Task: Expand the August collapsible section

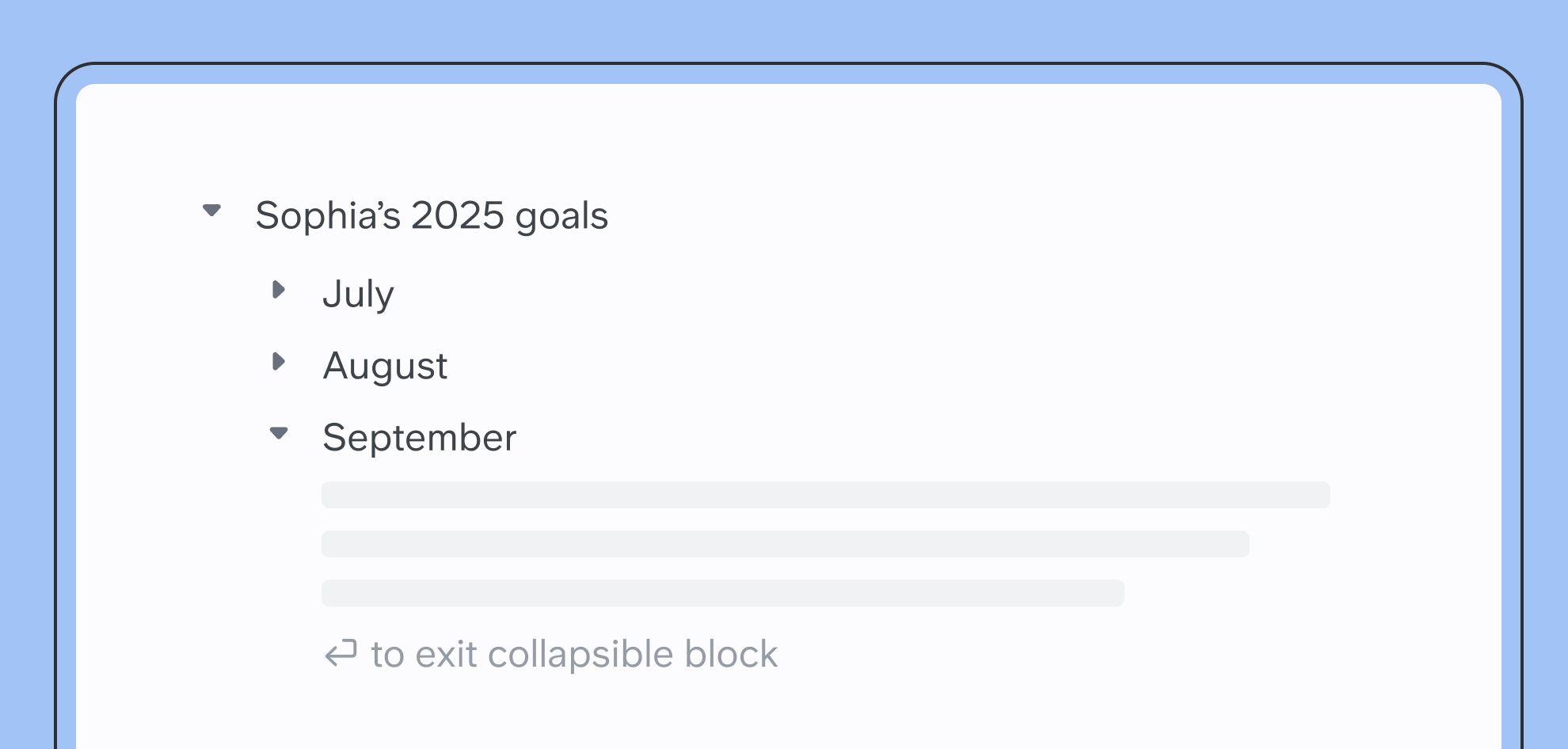Action: [x=278, y=362]
